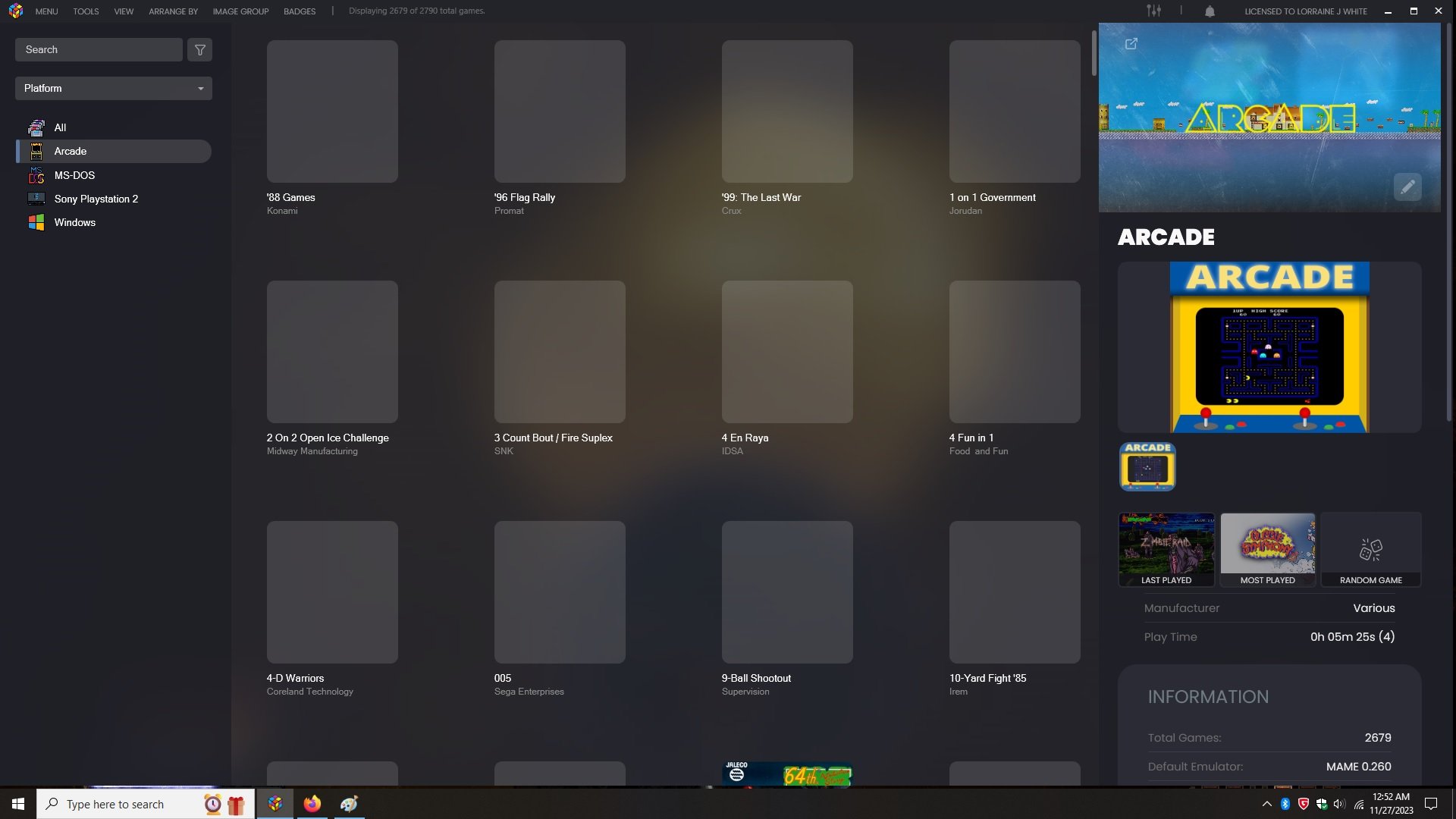Viewport: 1456px width, 819px height.
Task: Open the TOOLS menu
Action: click(86, 11)
